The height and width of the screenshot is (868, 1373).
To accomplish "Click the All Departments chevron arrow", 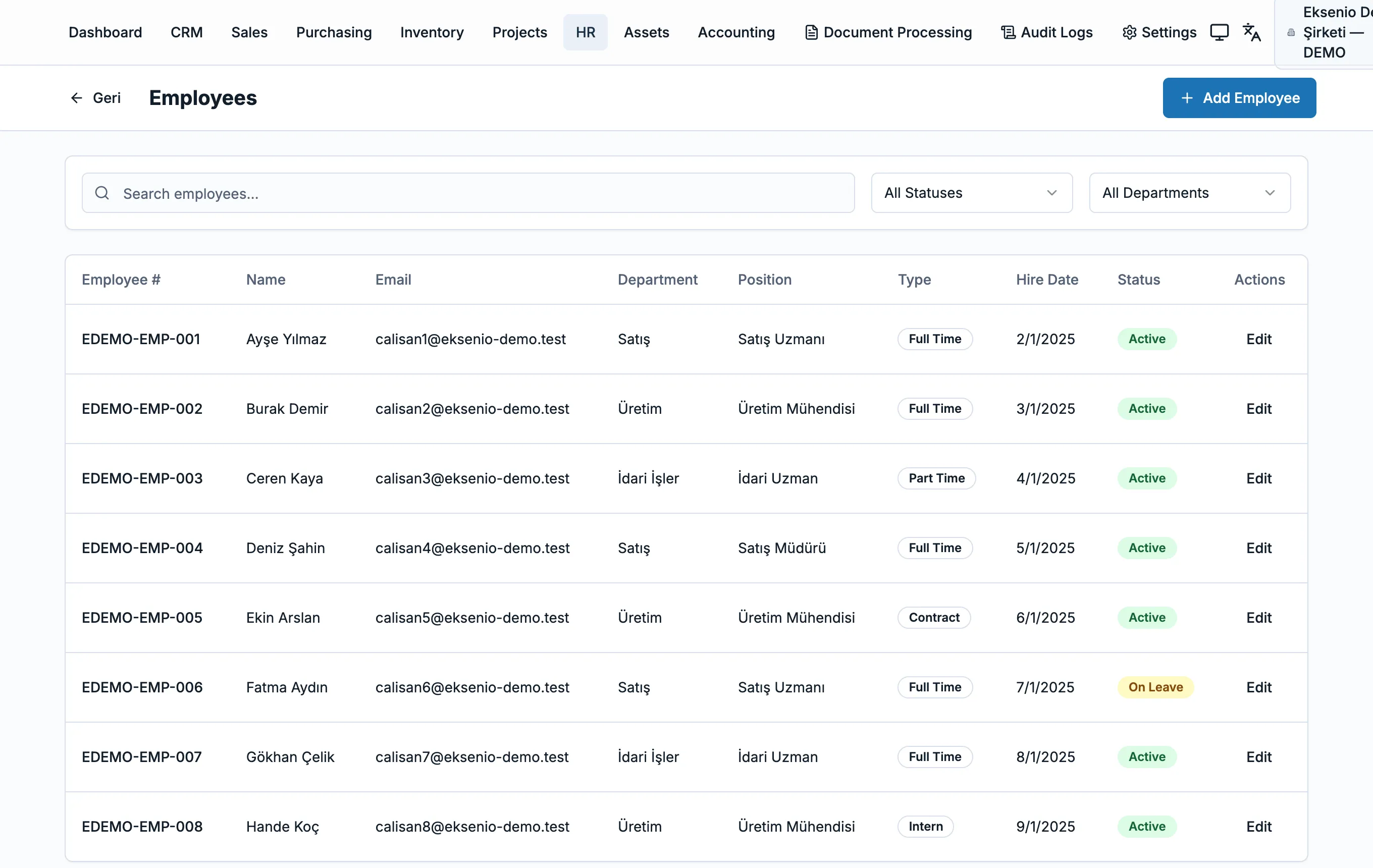I will tap(1269, 193).
